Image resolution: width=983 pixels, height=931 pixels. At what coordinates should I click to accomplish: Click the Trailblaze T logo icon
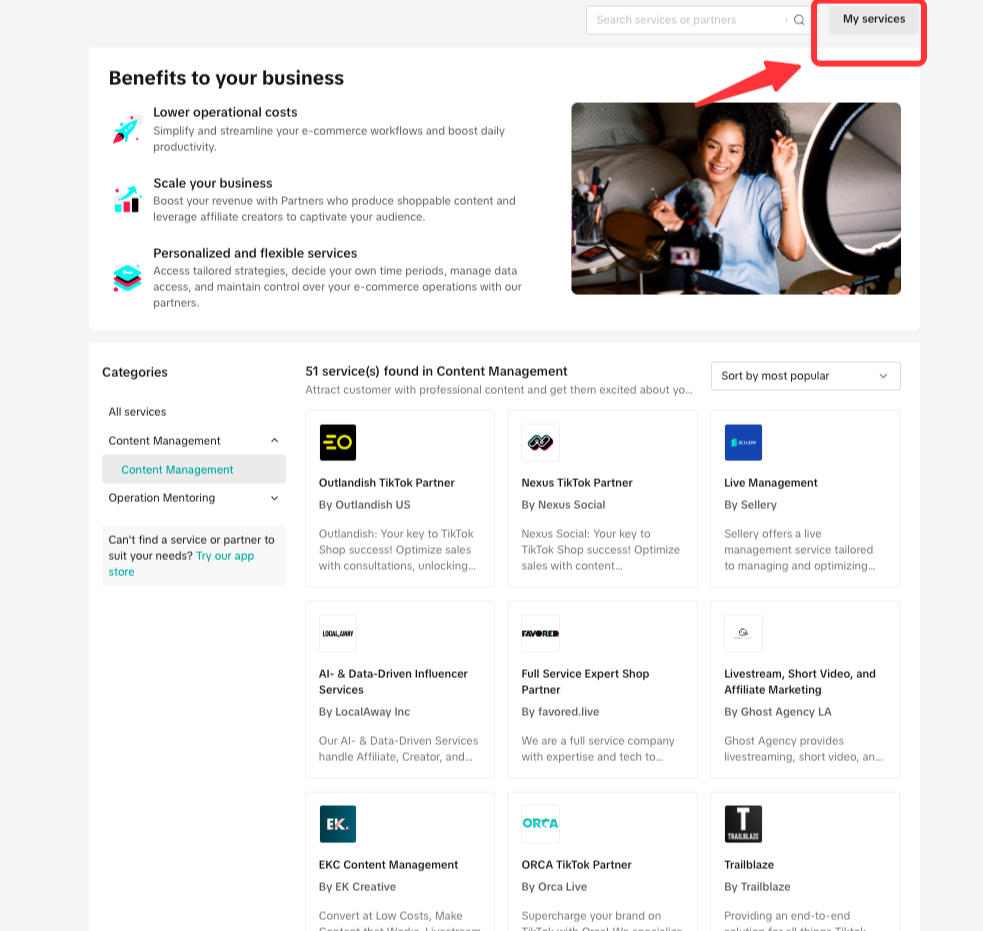[x=743, y=823]
